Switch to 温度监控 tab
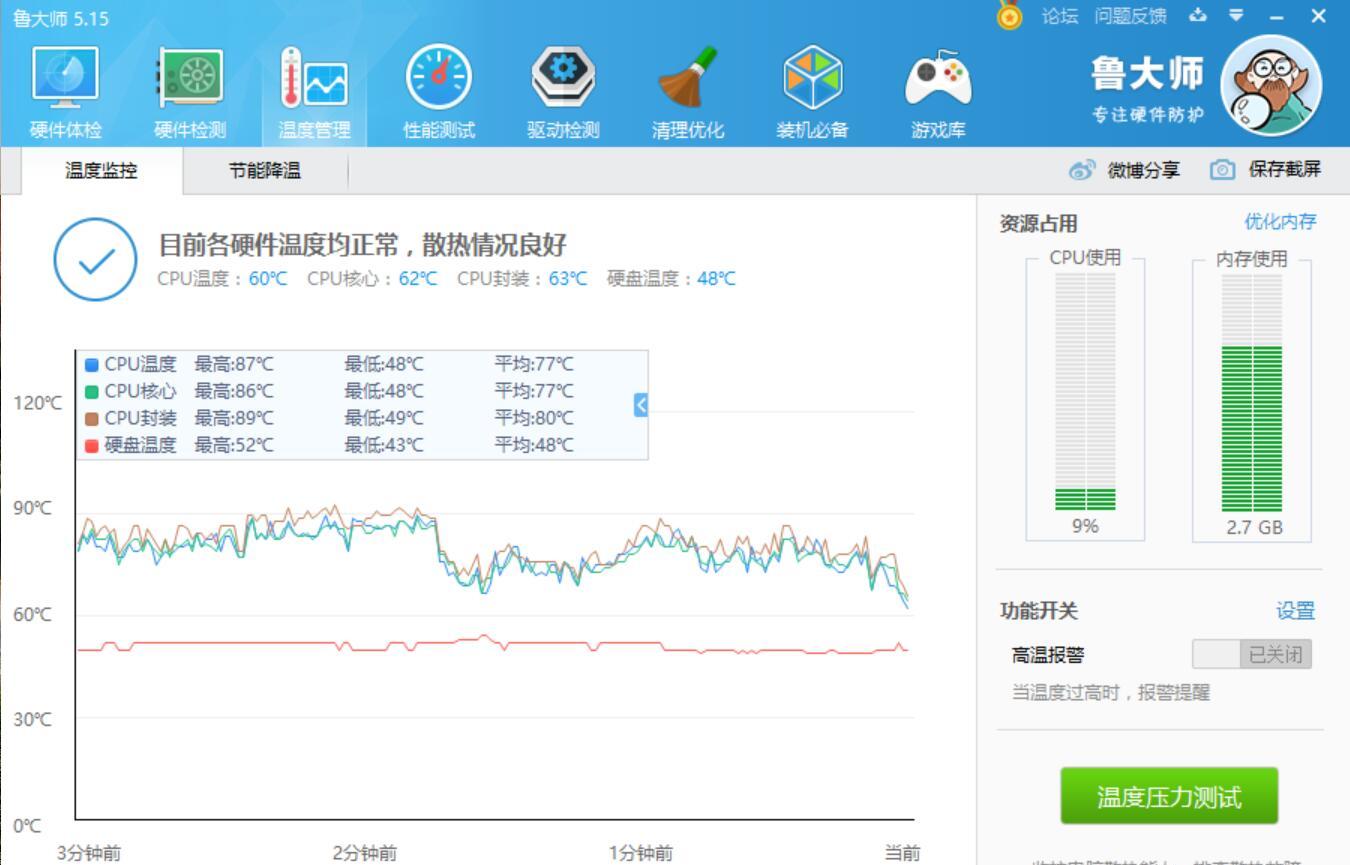The height and width of the screenshot is (865, 1350). click(101, 170)
